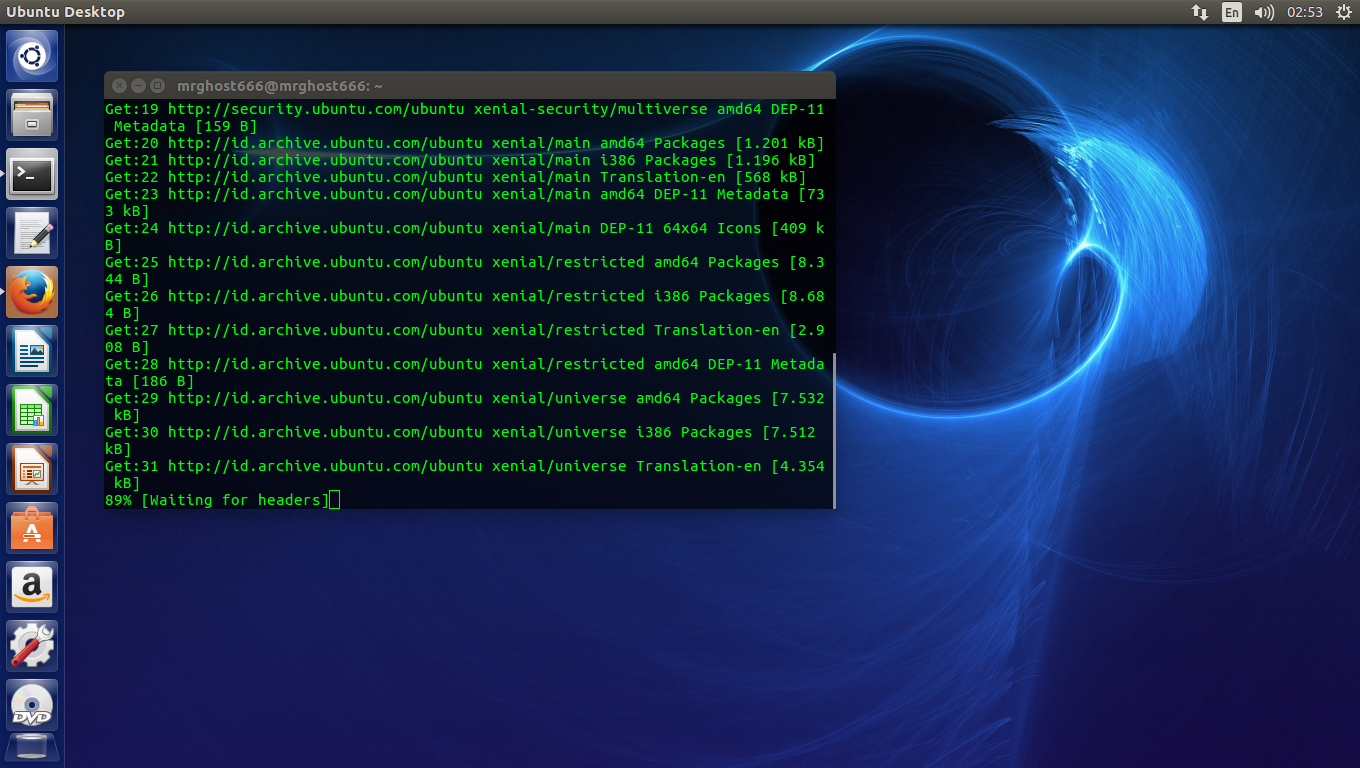Click the Get:31 universe Translation-en line
Image resolution: width=1360 pixels, height=768 pixels.
coord(465,475)
